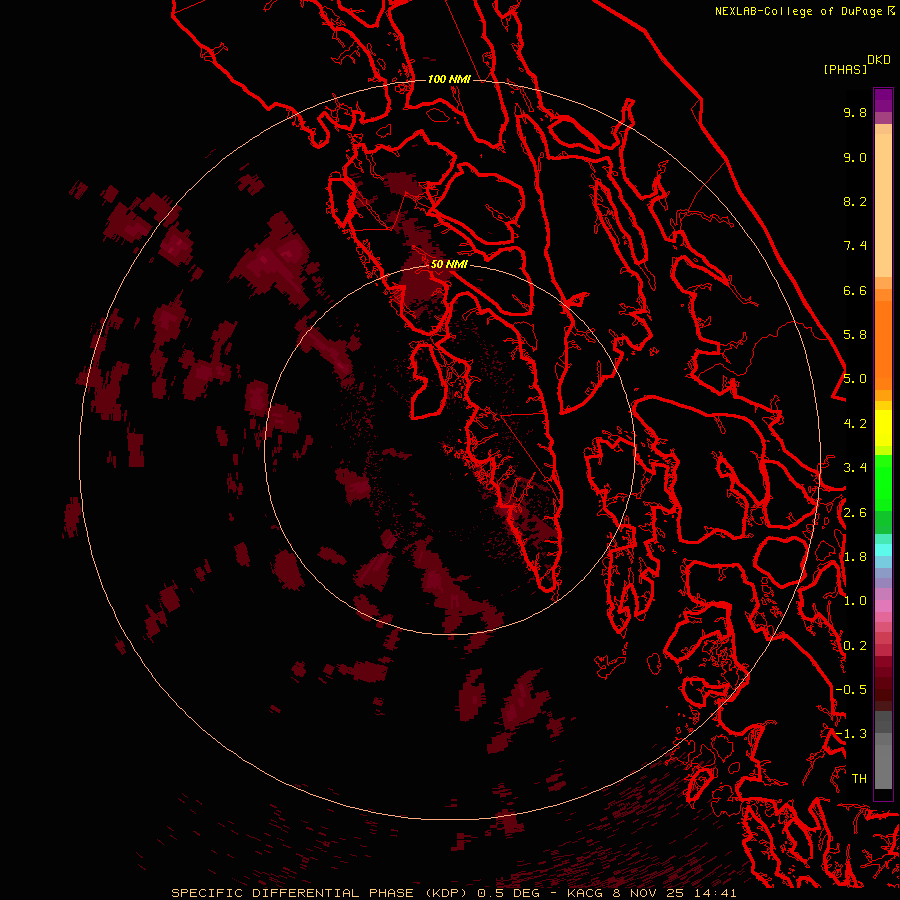Click the 7.4 value on color scale
The width and height of the screenshot is (900, 900).
coord(855,246)
